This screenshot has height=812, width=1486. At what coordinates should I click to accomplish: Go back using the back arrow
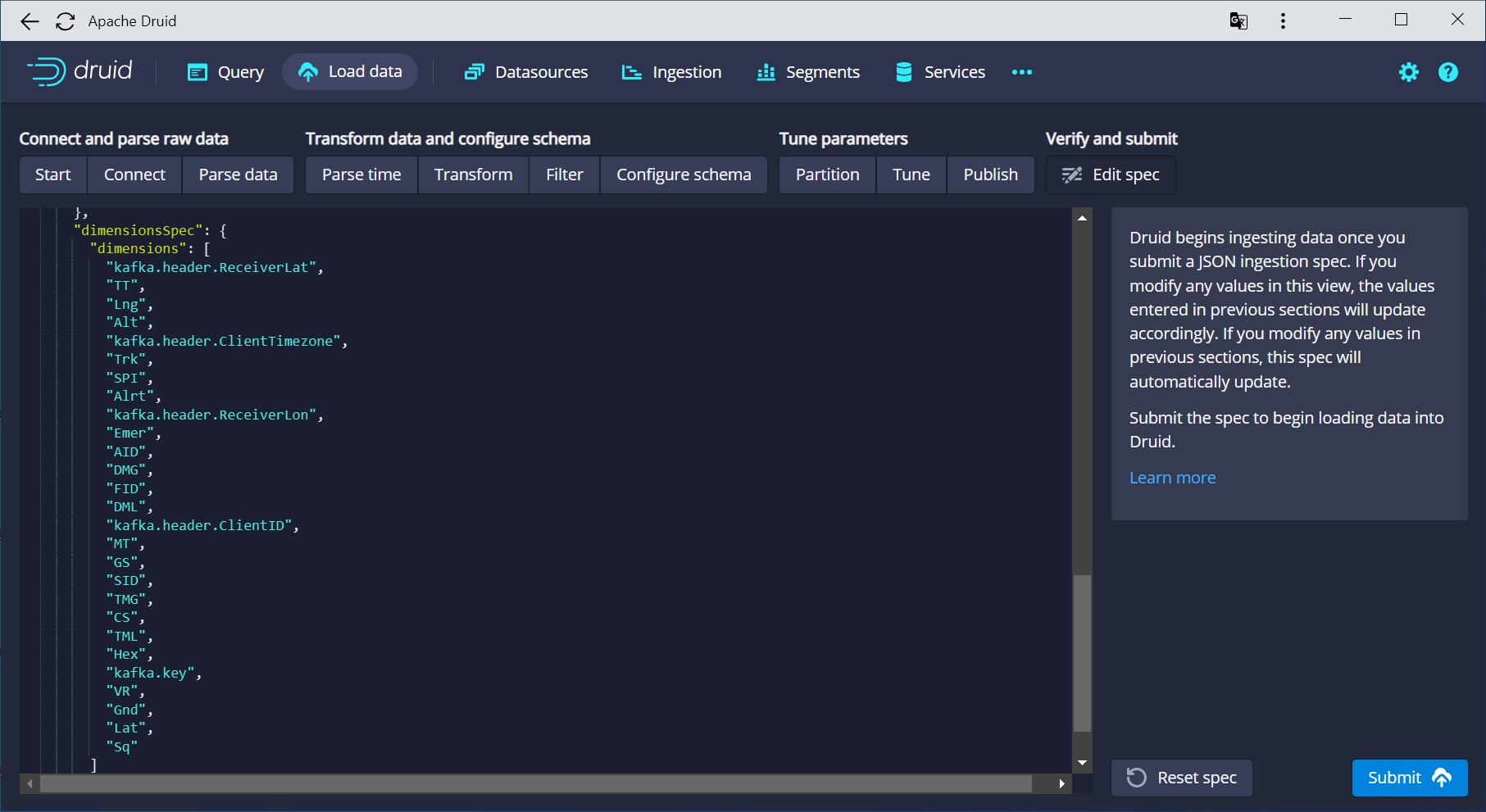click(30, 21)
